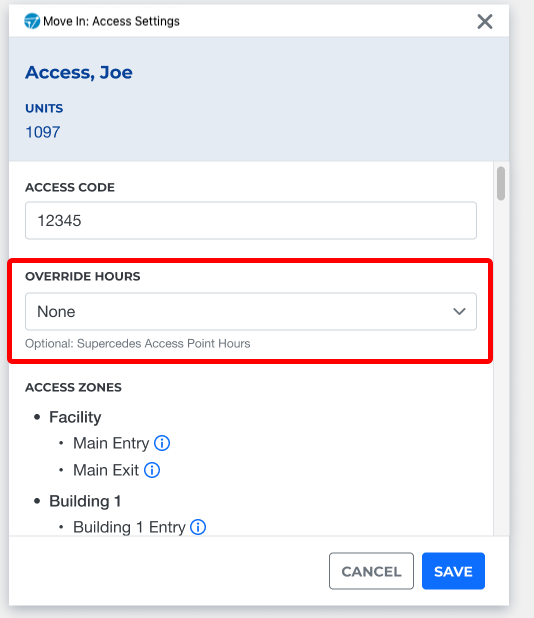Click the Access Zones section heading
This screenshot has width=534, height=618.
73,387
